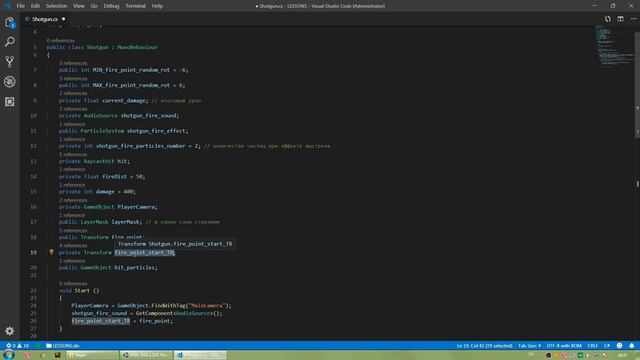Viewport: 640px width, 360px height.
Task: Click Ln 19, Col 42 cursor position indicator
Action: [x=484, y=346]
